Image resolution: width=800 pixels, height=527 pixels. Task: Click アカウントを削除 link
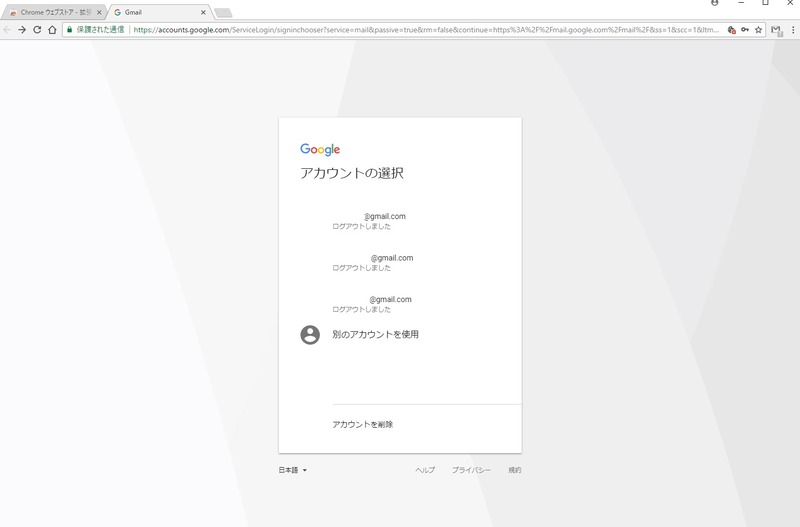pyautogui.click(x=363, y=424)
